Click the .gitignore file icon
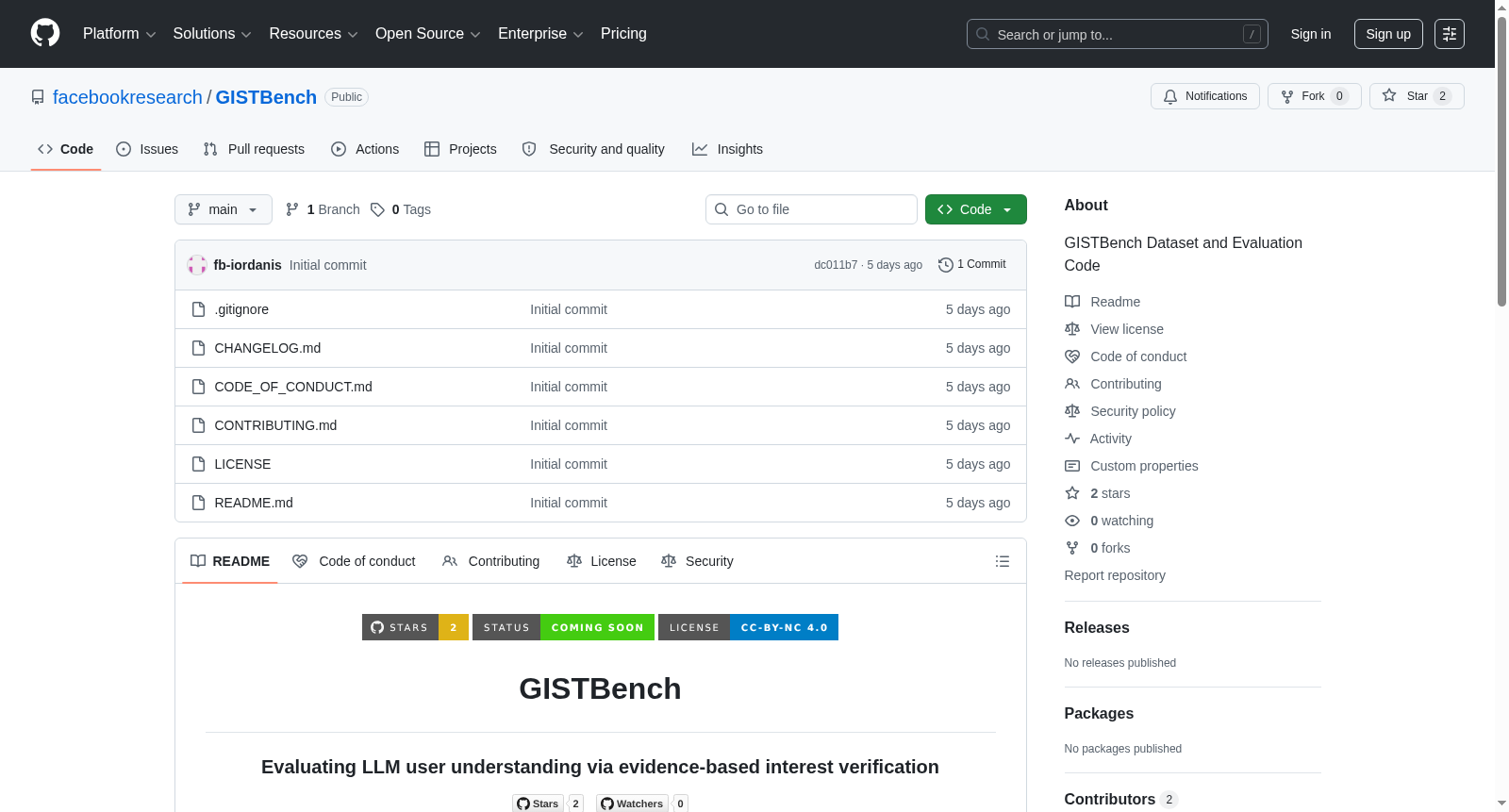The height and width of the screenshot is (812, 1509). pos(199,309)
